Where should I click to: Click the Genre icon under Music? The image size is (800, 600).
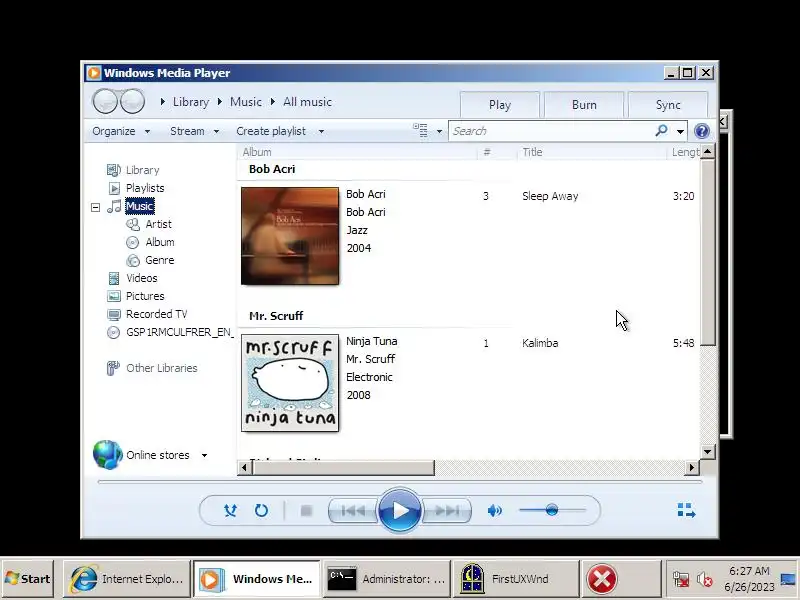click(133, 260)
